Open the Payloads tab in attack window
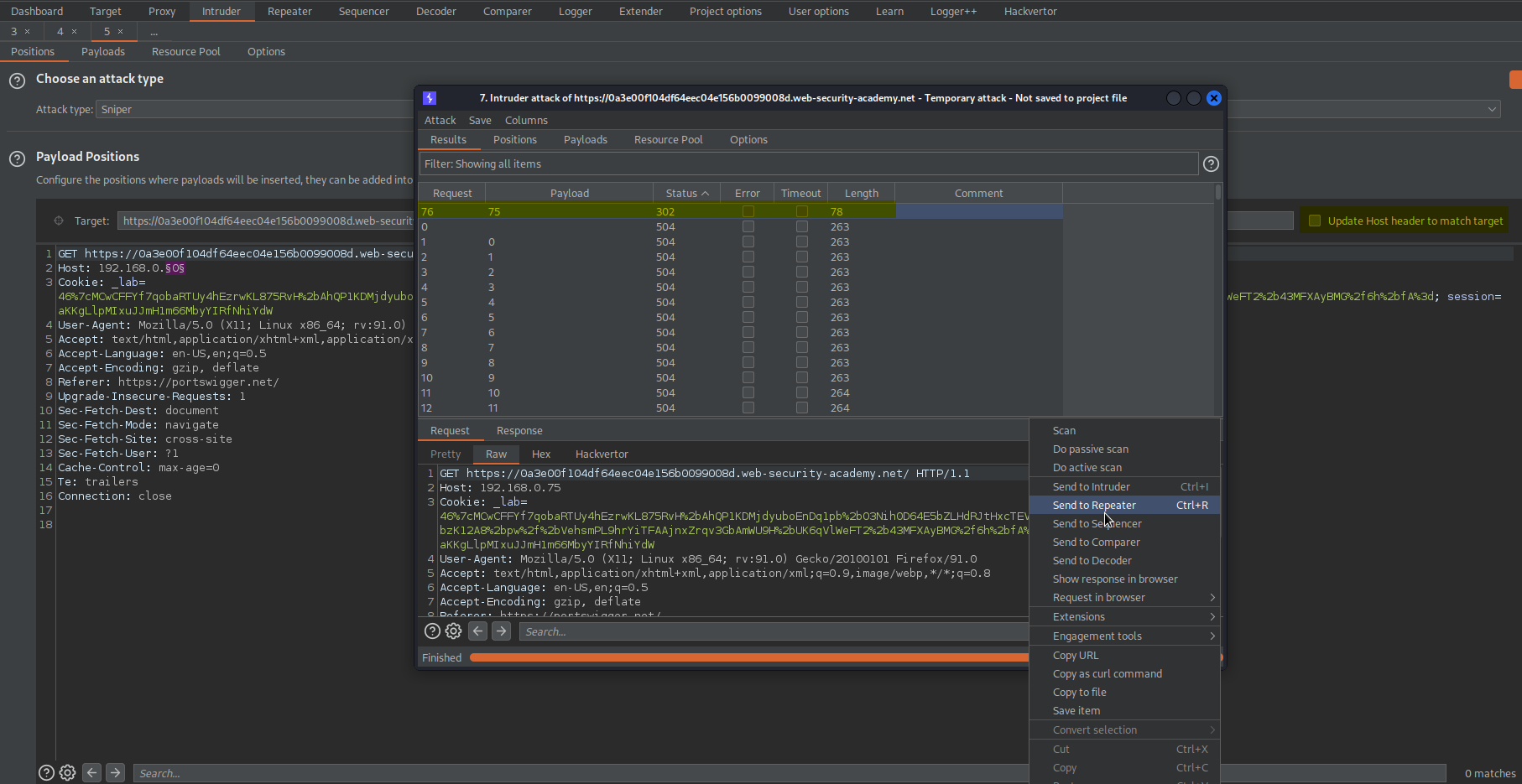 pyautogui.click(x=586, y=140)
